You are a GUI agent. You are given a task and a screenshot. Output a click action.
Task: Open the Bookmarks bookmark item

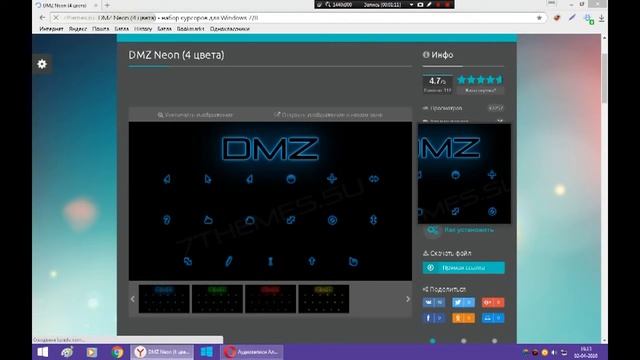190,29
